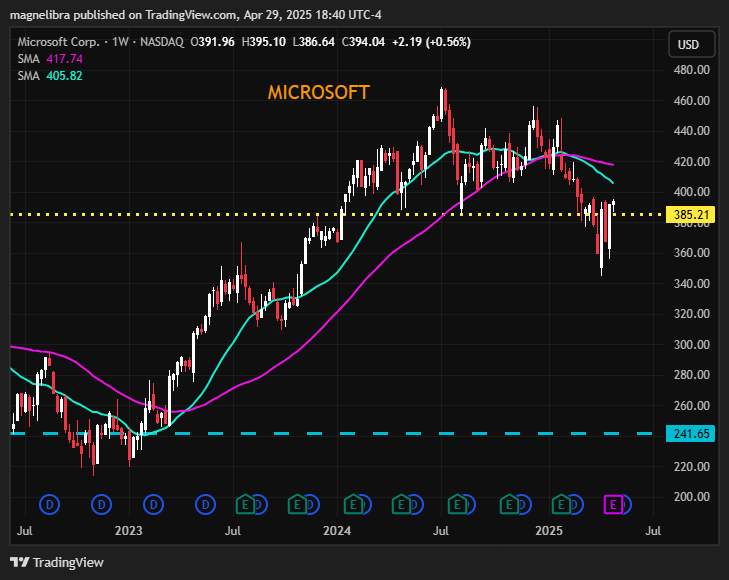Viewport: 729px width, 580px height.
Task: Click the 220.00 price axis label
Action: pyautogui.click(x=691, y=466)
